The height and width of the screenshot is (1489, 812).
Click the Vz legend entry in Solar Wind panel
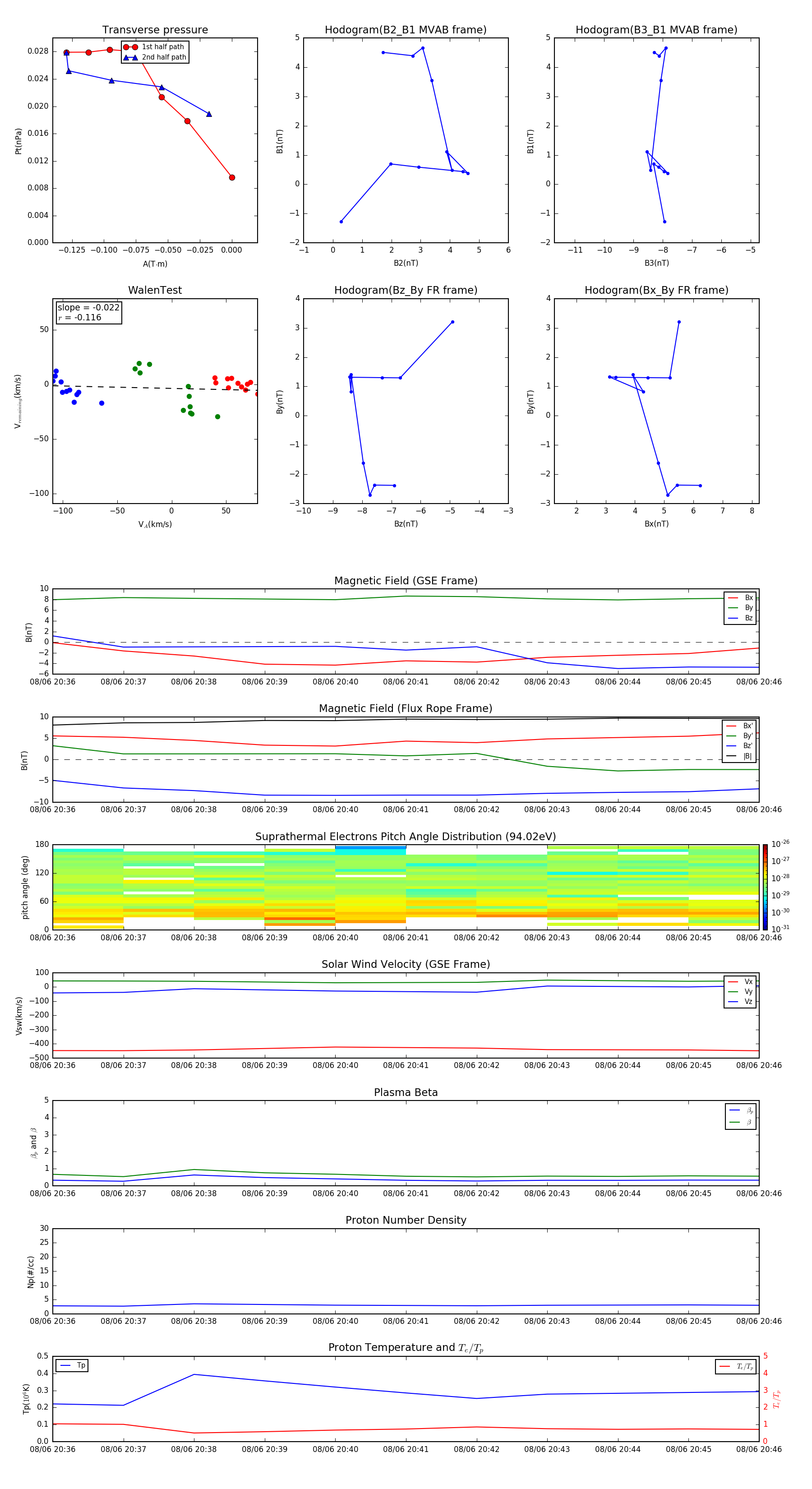[x=740, y=1001]
